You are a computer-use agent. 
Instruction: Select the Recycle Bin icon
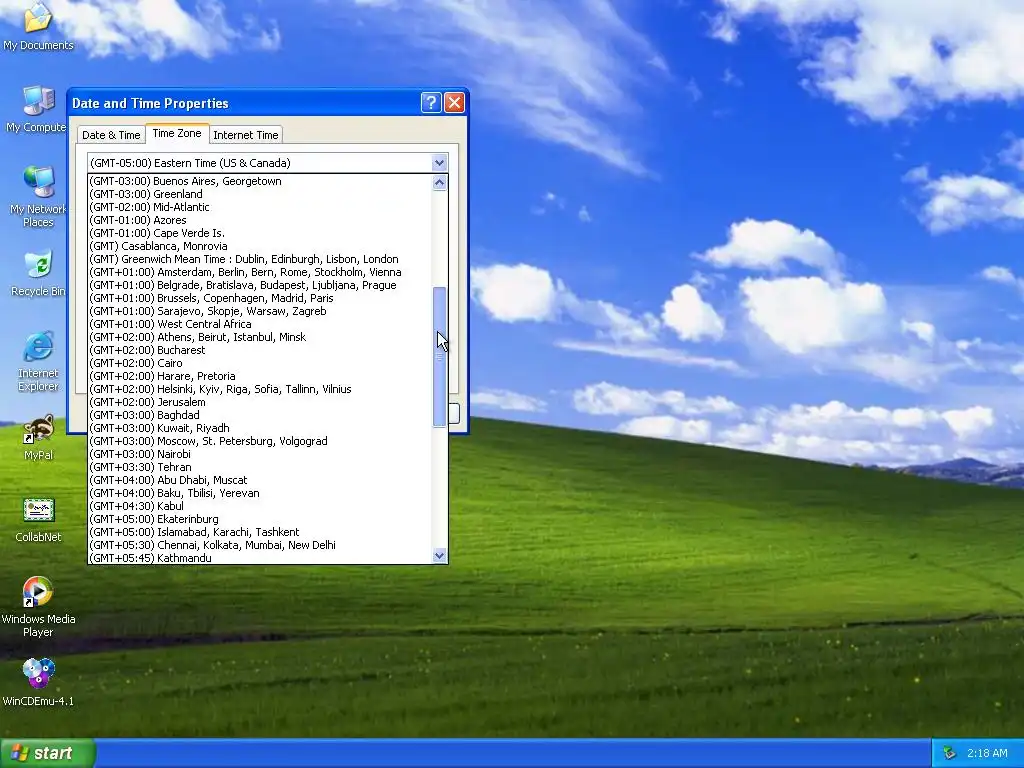tap(38, 273)
